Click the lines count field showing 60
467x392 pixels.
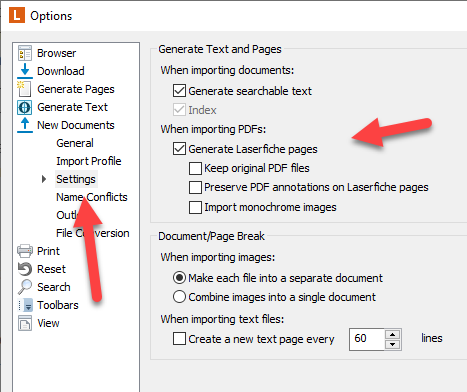click(367, 339)
